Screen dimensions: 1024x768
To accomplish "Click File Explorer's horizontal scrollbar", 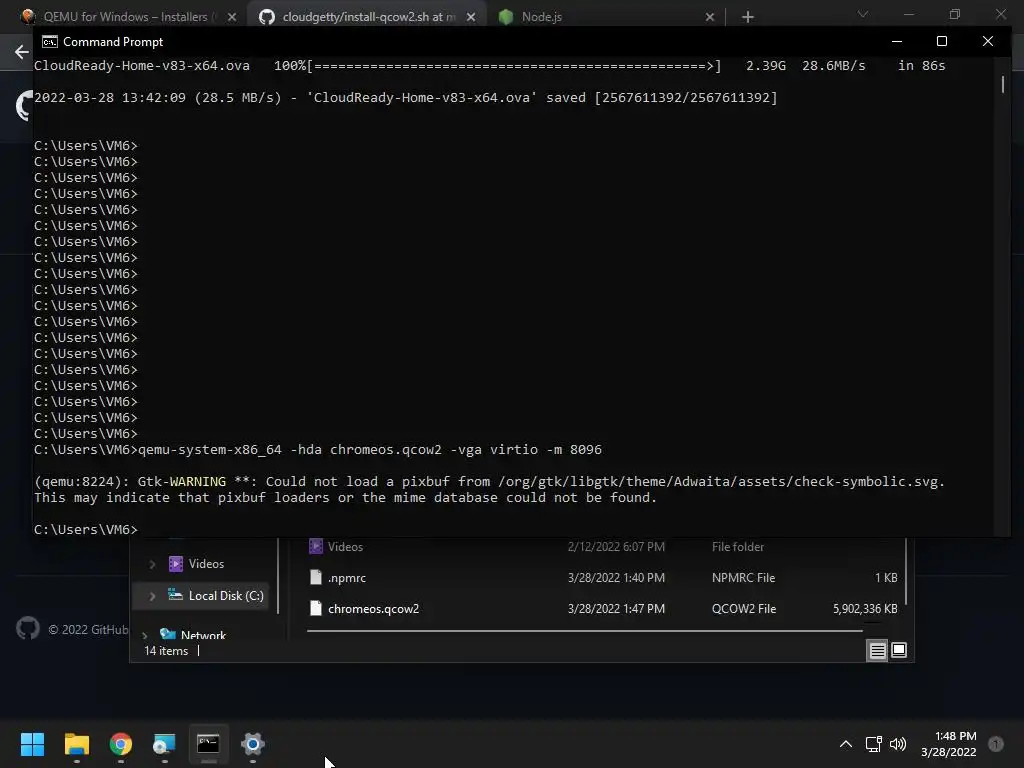I will click(584, 631).
